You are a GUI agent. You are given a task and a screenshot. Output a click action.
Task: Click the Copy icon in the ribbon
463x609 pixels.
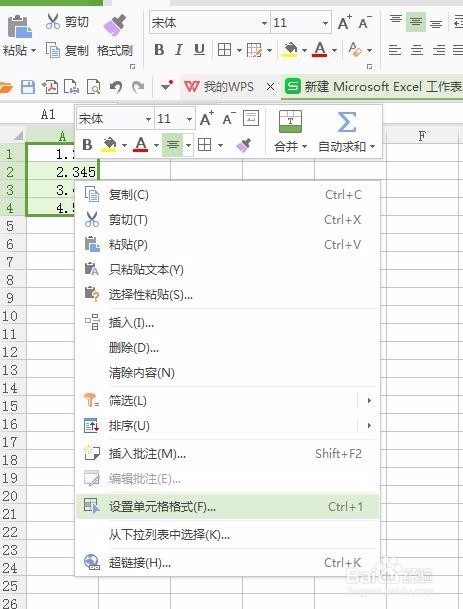(x=53, y=50)
